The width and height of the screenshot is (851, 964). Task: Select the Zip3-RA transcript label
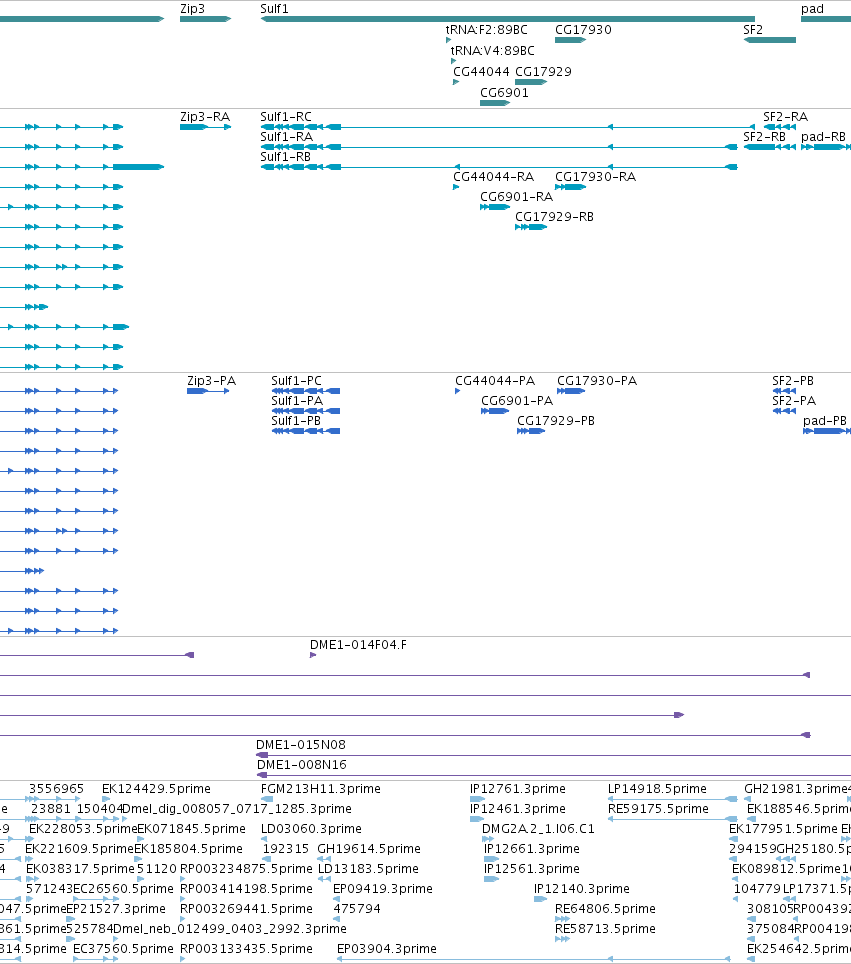point(205,117)
